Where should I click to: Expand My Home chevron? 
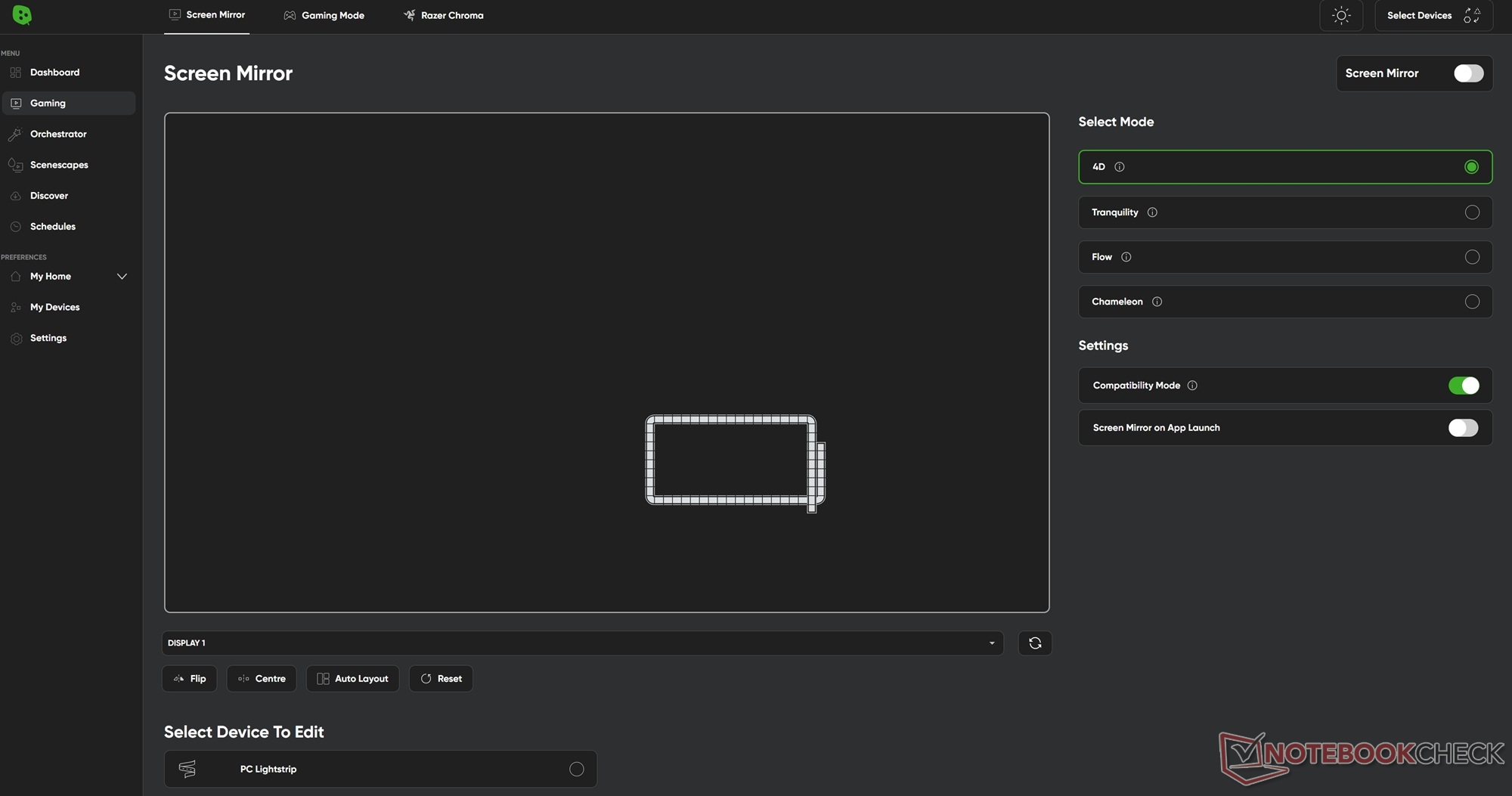pyautogui.click(x=122, y=277)
